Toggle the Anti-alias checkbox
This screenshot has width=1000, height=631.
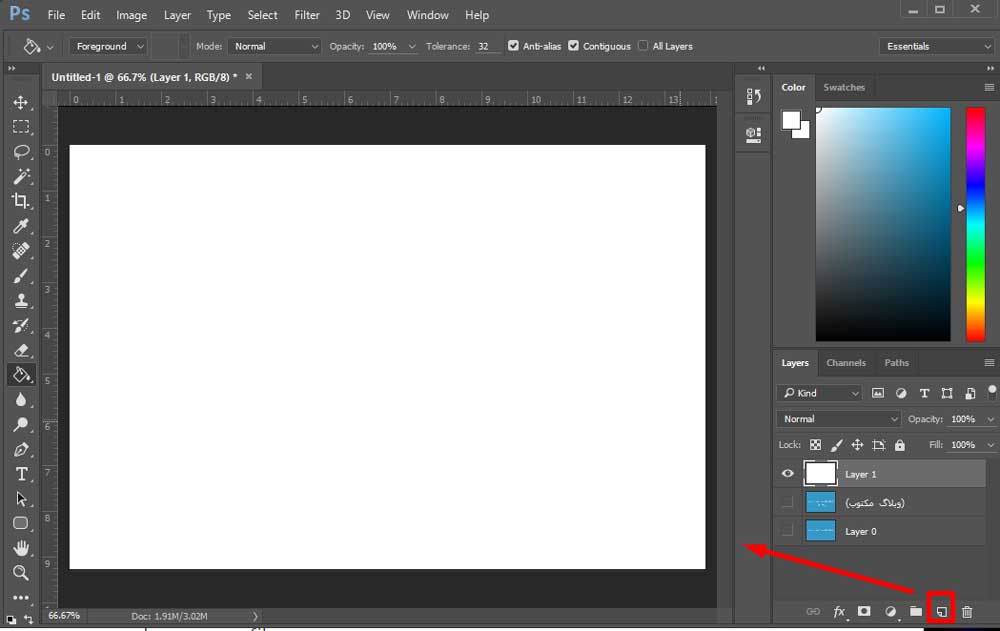coord(513,46)
